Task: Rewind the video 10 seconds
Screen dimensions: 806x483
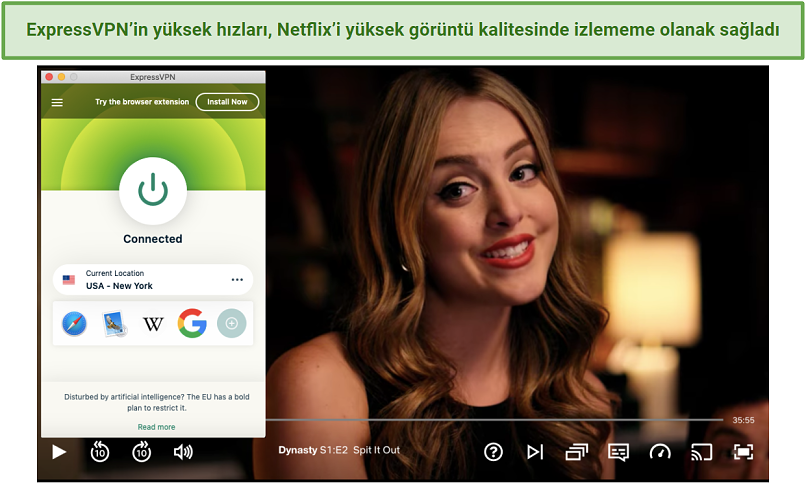Action: pyautogui.click(x=100, y=452)
